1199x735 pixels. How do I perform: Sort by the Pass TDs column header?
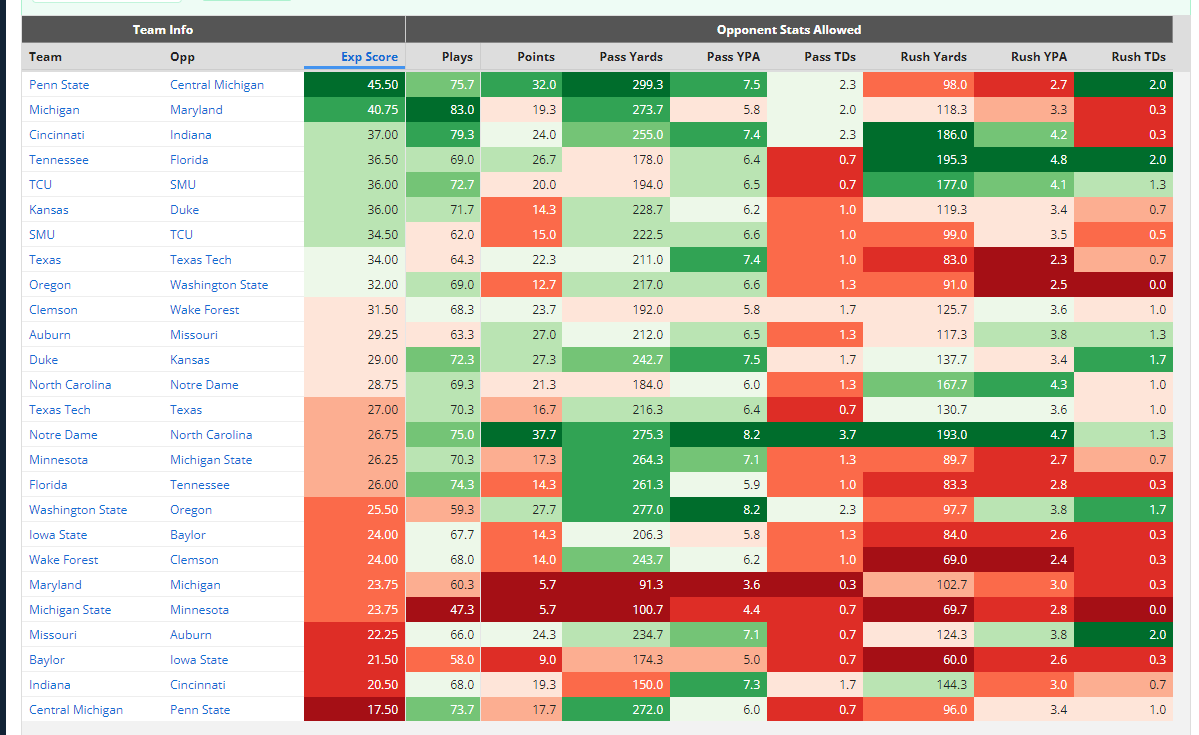(830, 57)
